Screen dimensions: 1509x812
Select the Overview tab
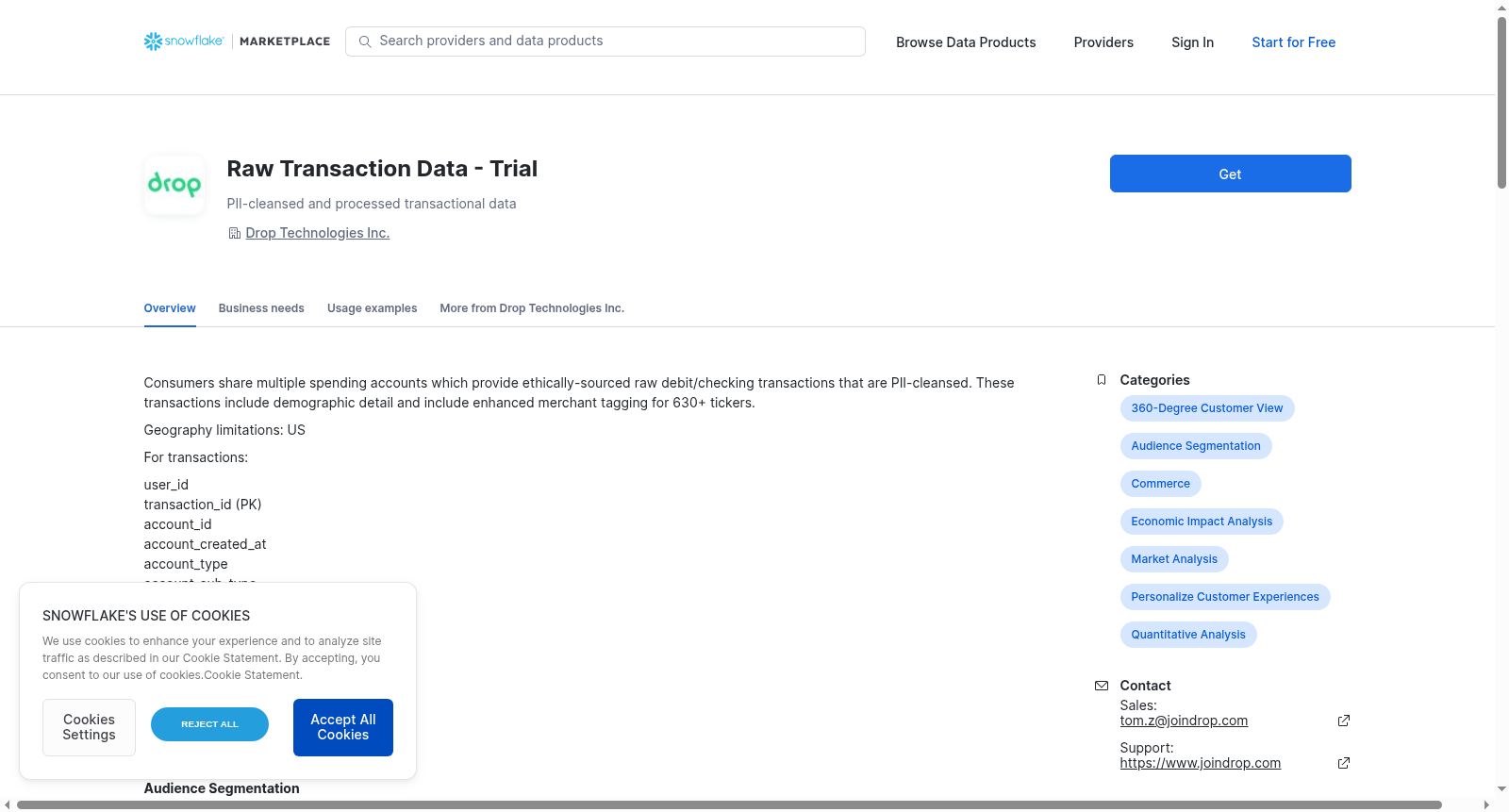(170, 308)
